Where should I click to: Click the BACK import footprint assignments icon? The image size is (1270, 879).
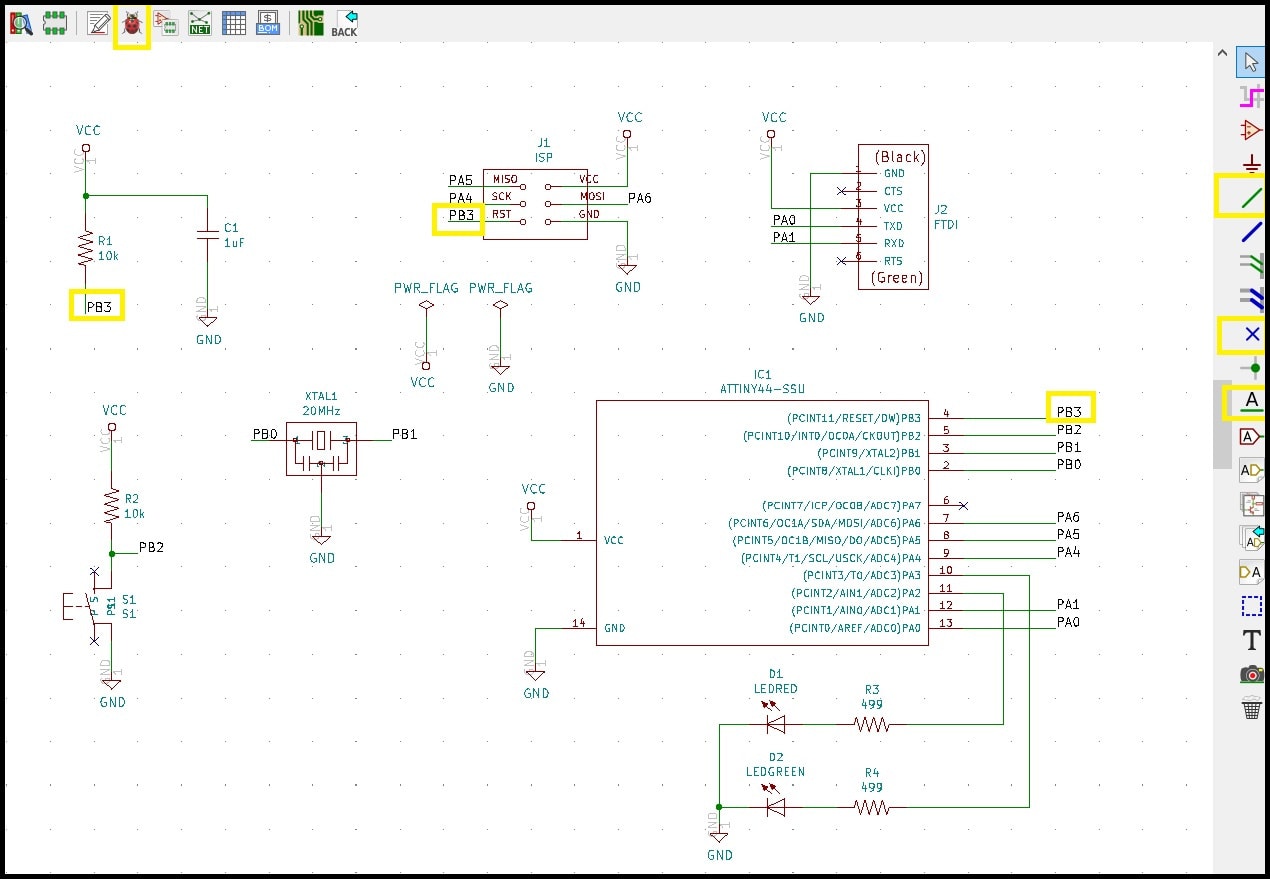pyautogui.click(x=345, y=24)
